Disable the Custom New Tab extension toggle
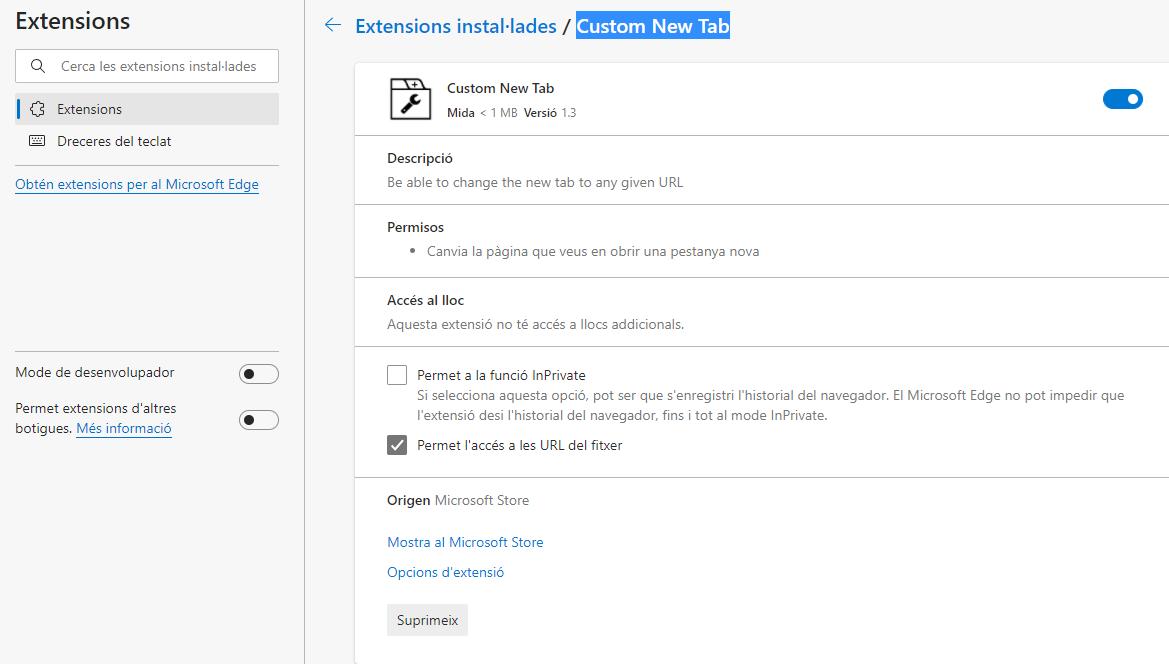This screenshot has height=664, width=1169. click(x=1122, y=99)
